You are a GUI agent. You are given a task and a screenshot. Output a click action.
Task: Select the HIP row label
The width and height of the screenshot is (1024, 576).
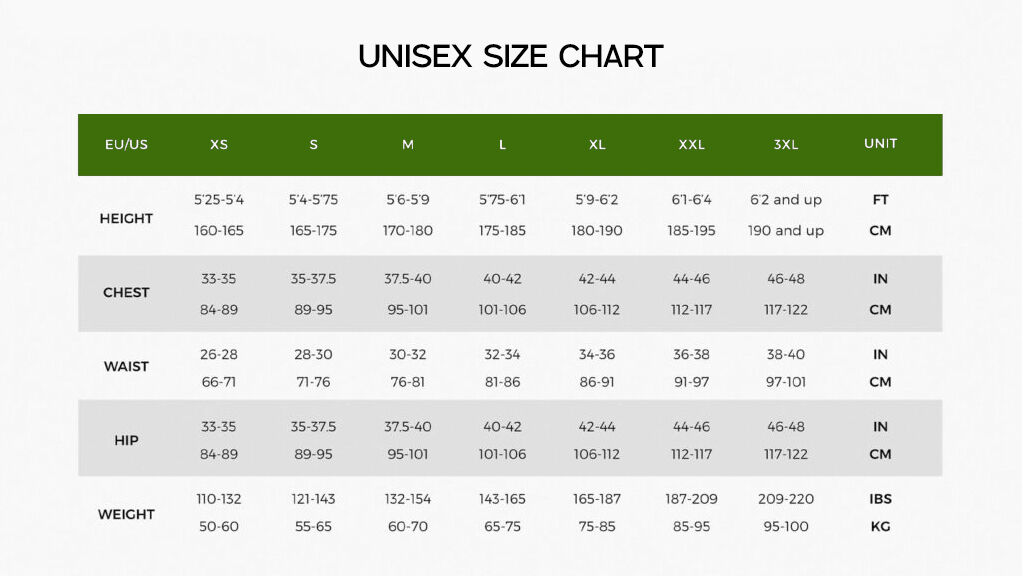tap(126, 440)
